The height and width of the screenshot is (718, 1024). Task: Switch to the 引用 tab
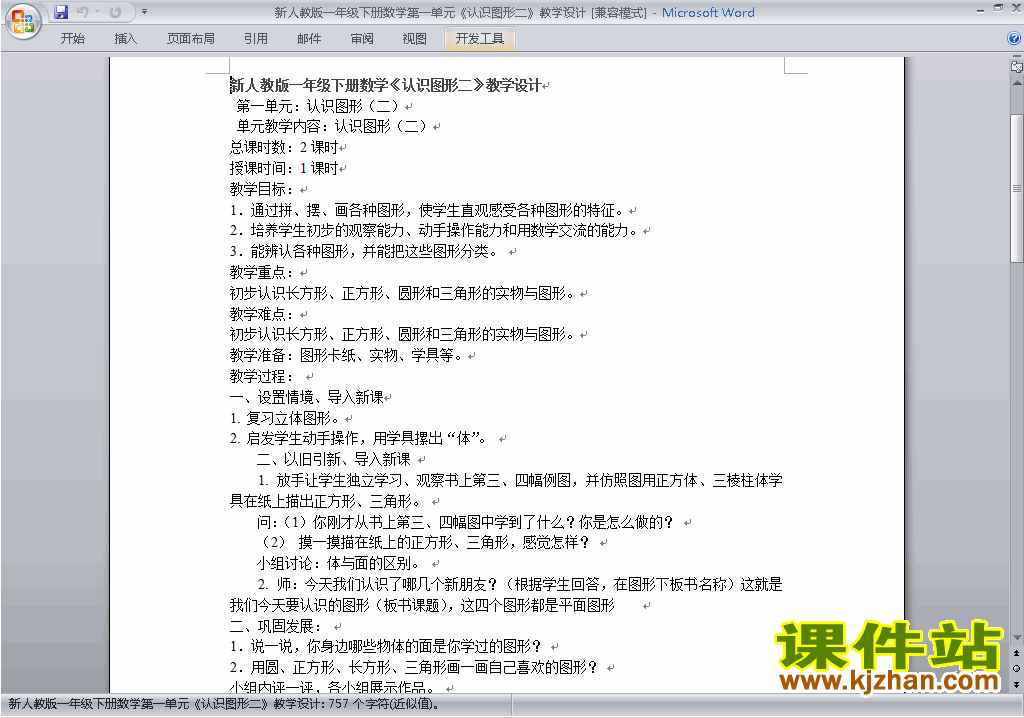[x=255, y=39]
